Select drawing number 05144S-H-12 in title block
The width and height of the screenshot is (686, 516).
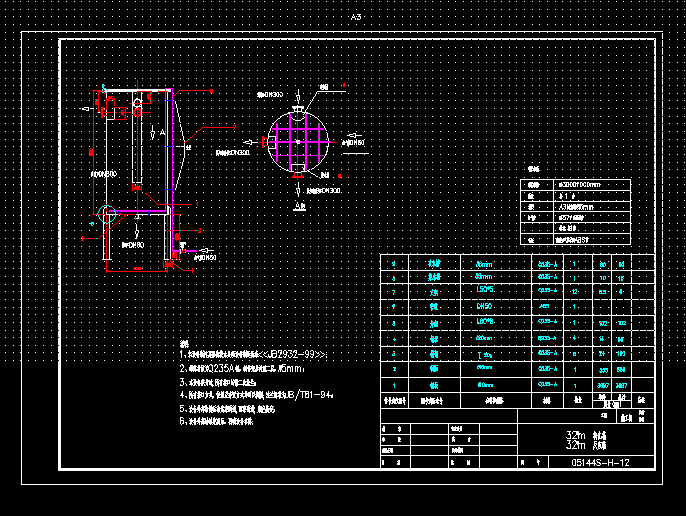[600, 462]
